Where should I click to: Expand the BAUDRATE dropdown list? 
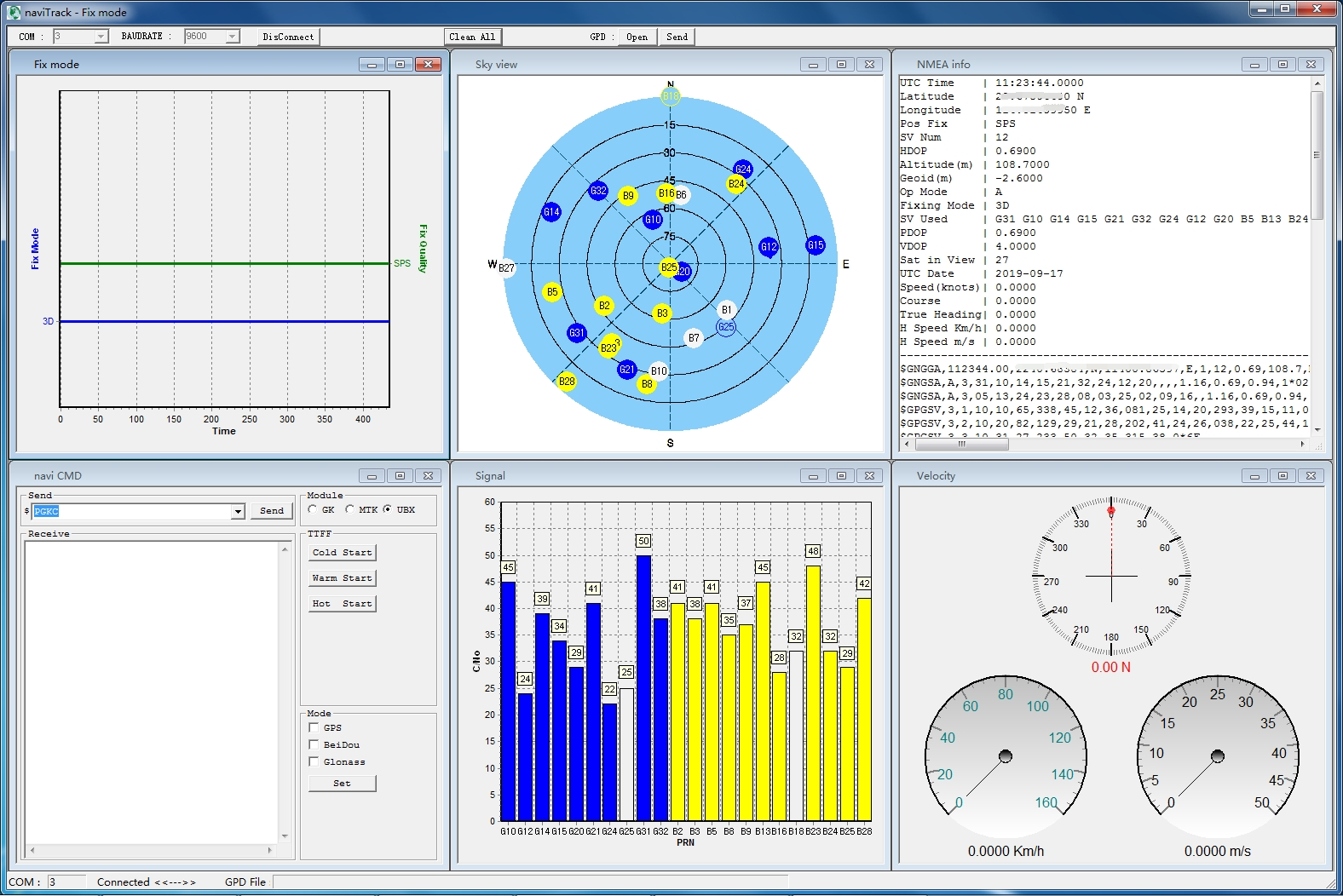click(232, 37)
